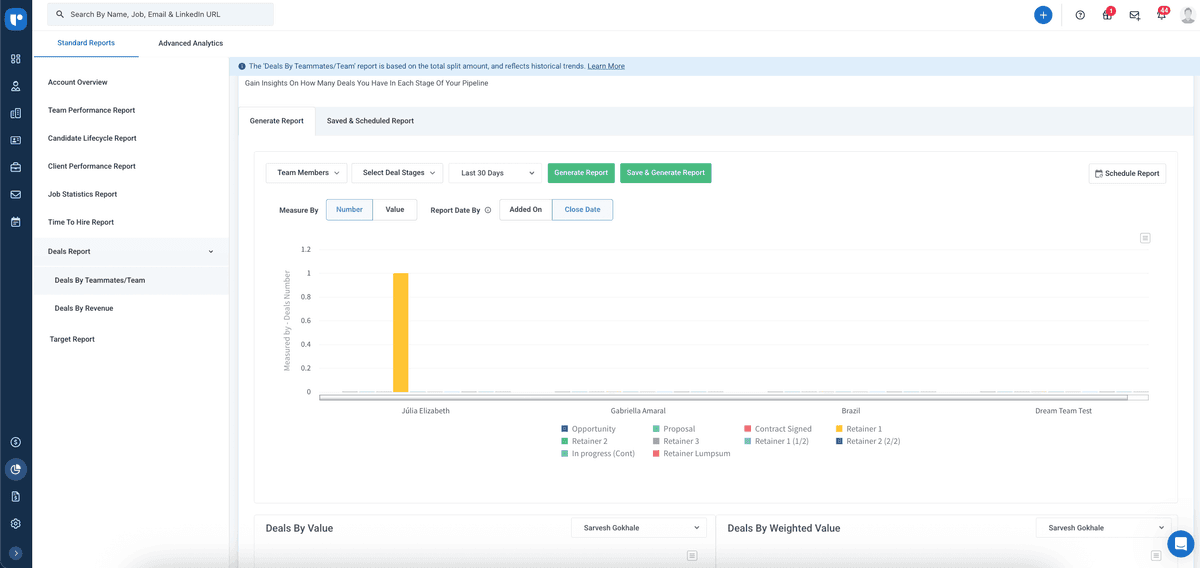
Task: Toggle the Retainer Lumpsum legend entry
Action: point(692,454)
